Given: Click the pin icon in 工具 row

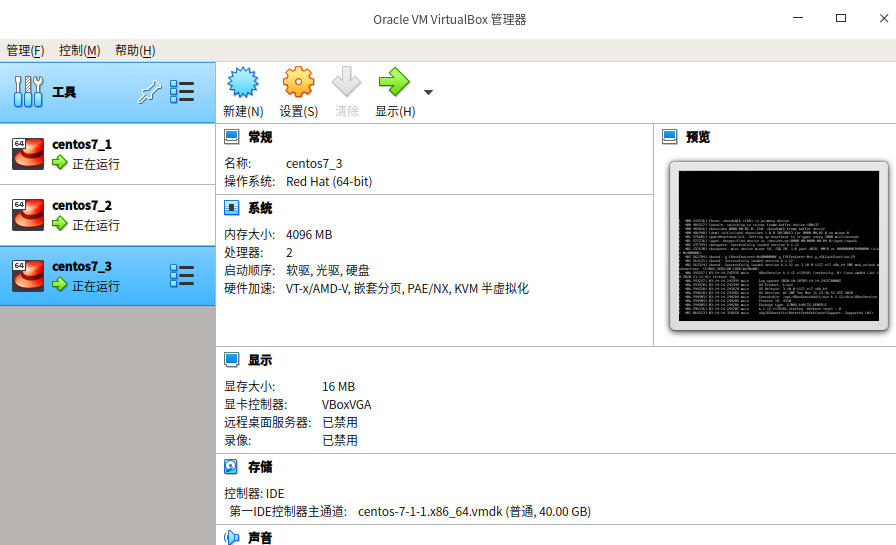Looking at the screenshot, I should [150, 92].
